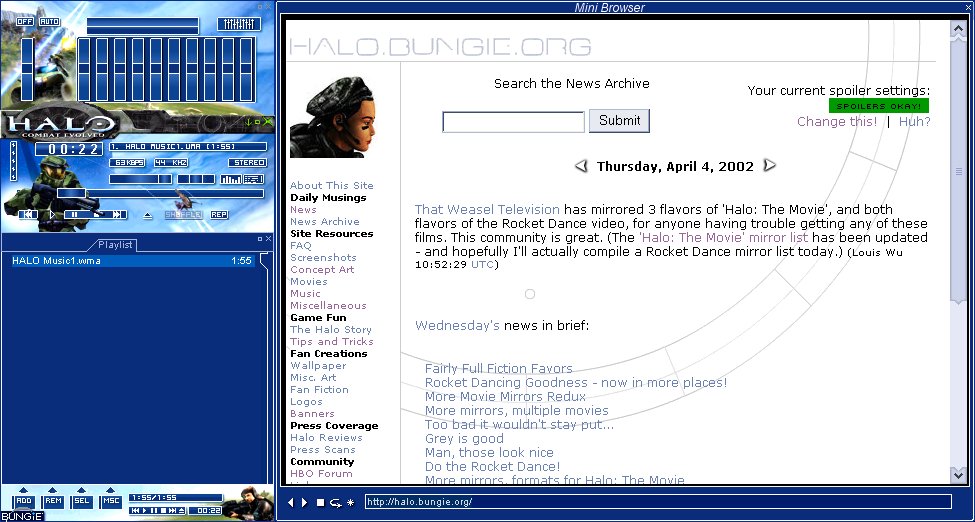Go to the previous day's news arrow
Image resolution: width=975 pixels, height=522 pixels.
coord(581,166)
